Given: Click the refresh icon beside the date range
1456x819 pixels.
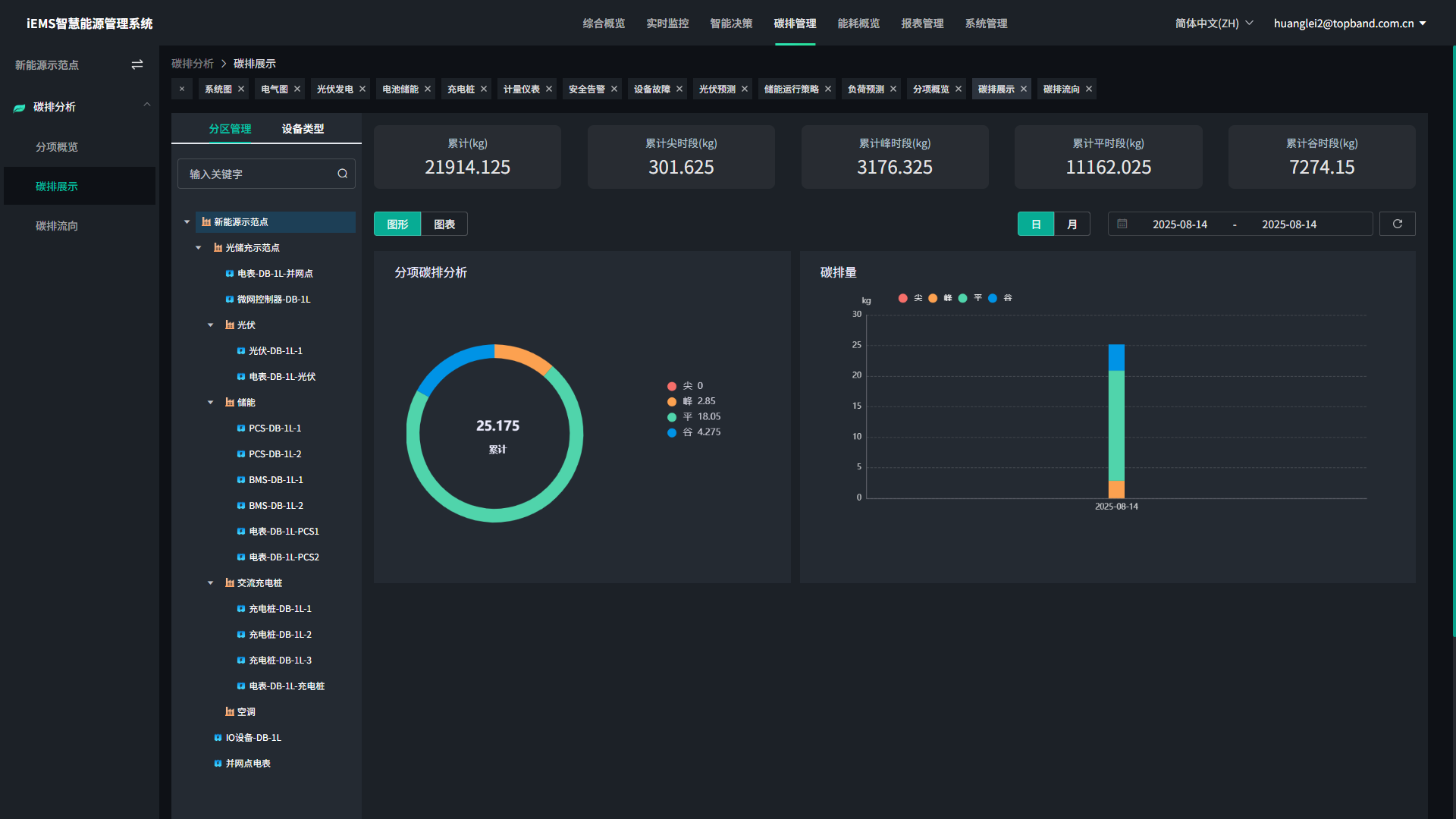Looking at the screenshot, I should pyautogui.click(x=1398, y=224).
